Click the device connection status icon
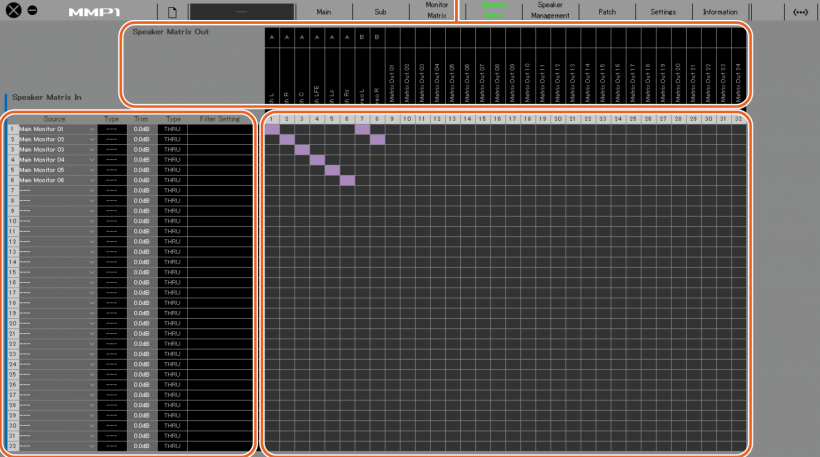 800,12
